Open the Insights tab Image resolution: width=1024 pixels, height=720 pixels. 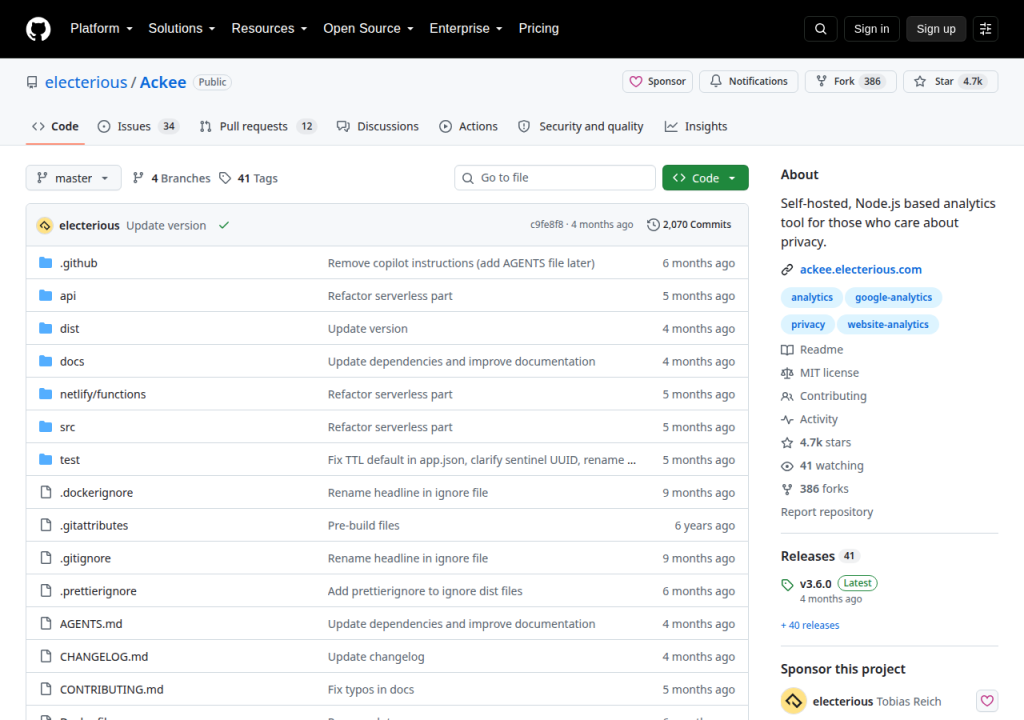click(x=696, y=126)
